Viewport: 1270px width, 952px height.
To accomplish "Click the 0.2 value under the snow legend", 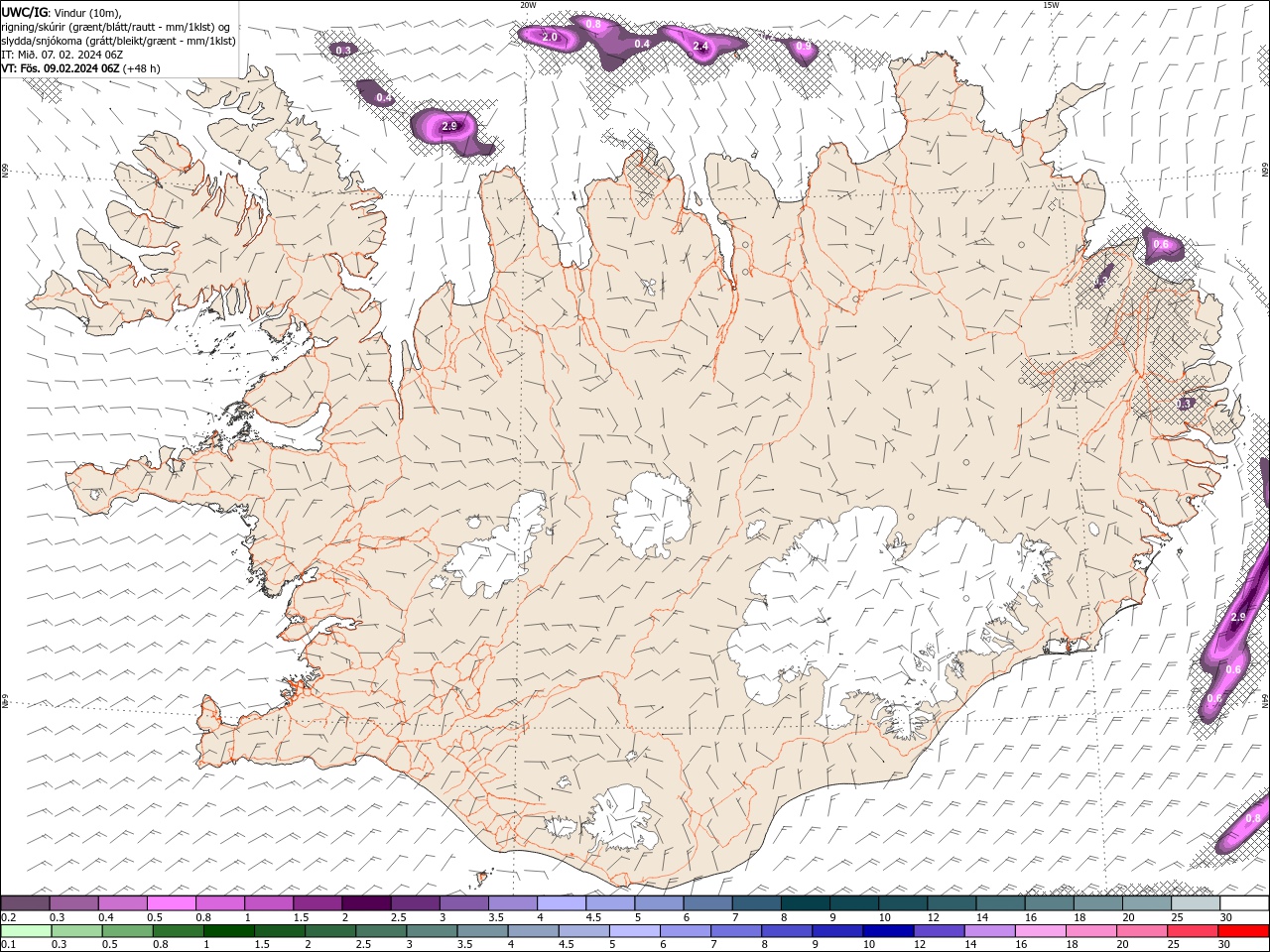I will pos(8,917).
